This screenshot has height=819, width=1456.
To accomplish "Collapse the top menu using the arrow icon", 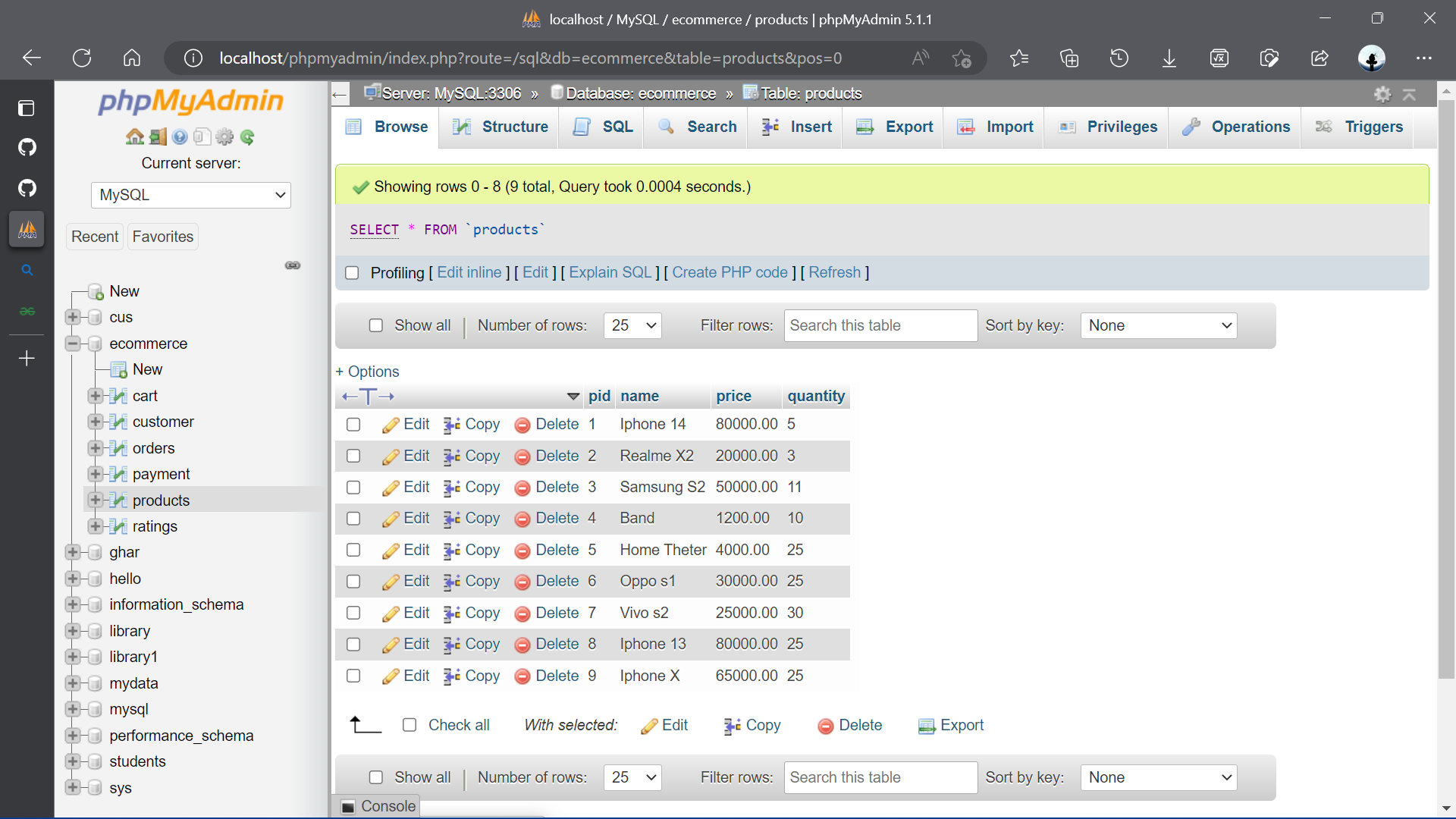I will coord(1410,94).
